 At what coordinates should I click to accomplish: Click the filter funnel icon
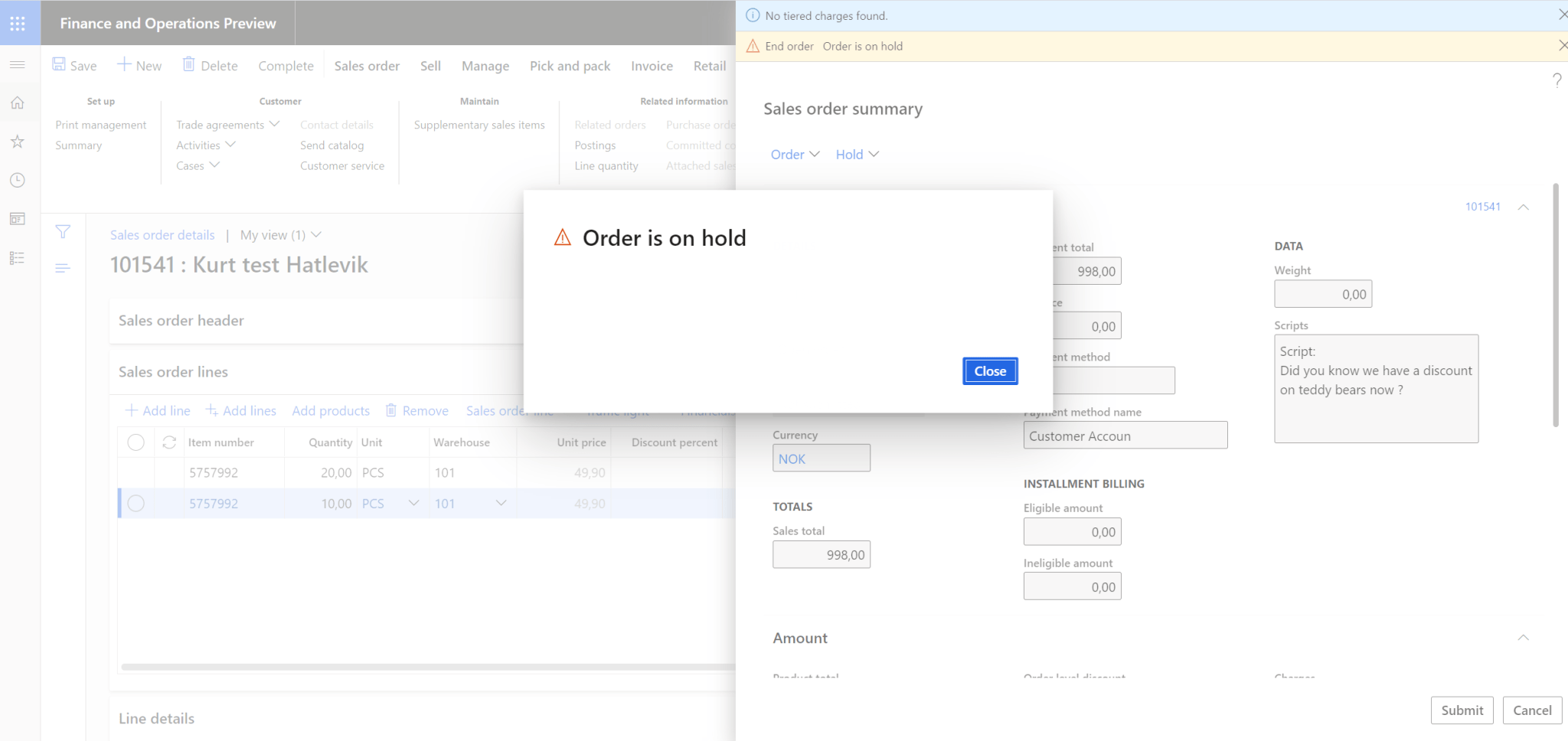(x=63, y=232)
